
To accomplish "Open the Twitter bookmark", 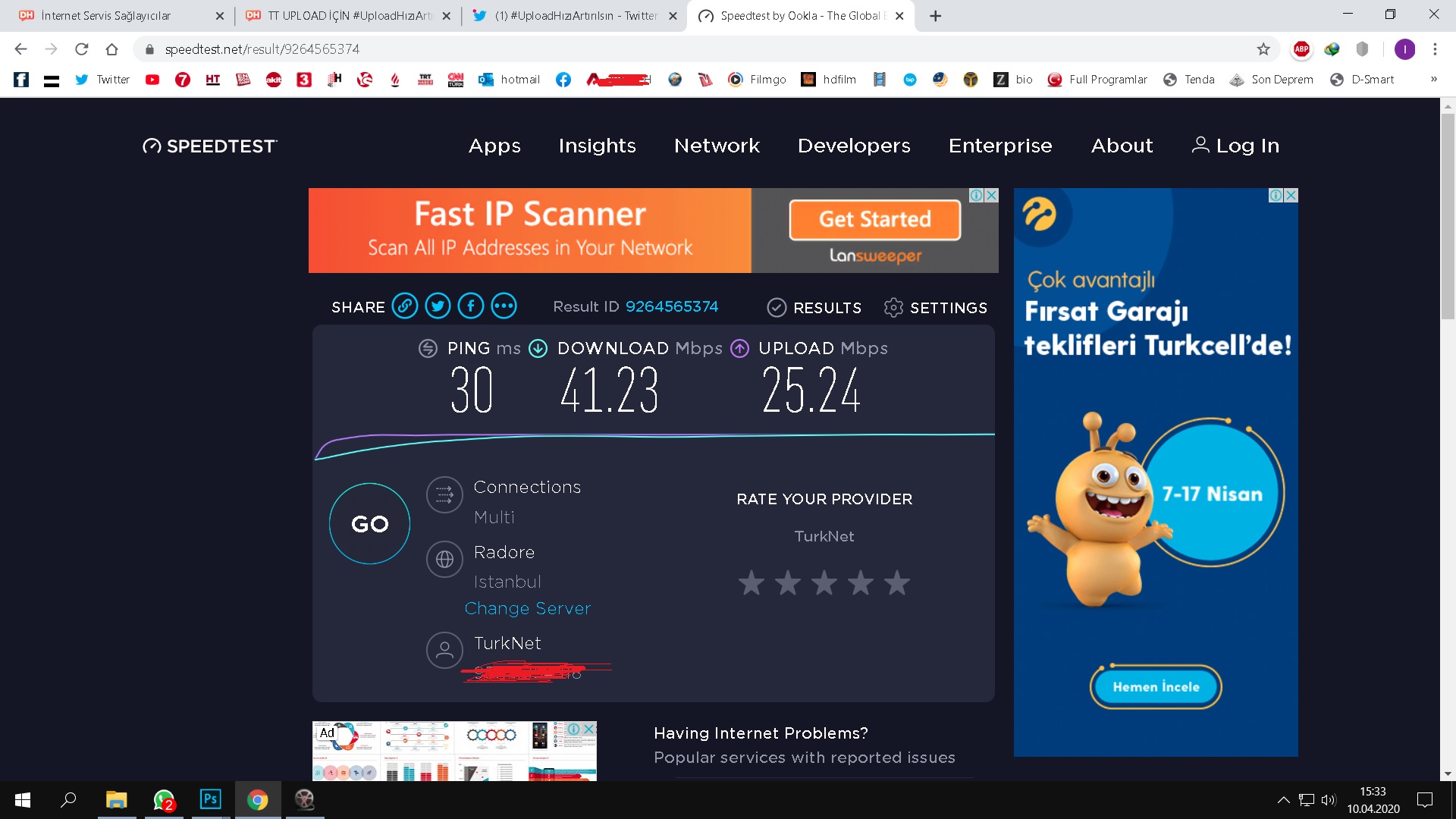I will point(102,80).
